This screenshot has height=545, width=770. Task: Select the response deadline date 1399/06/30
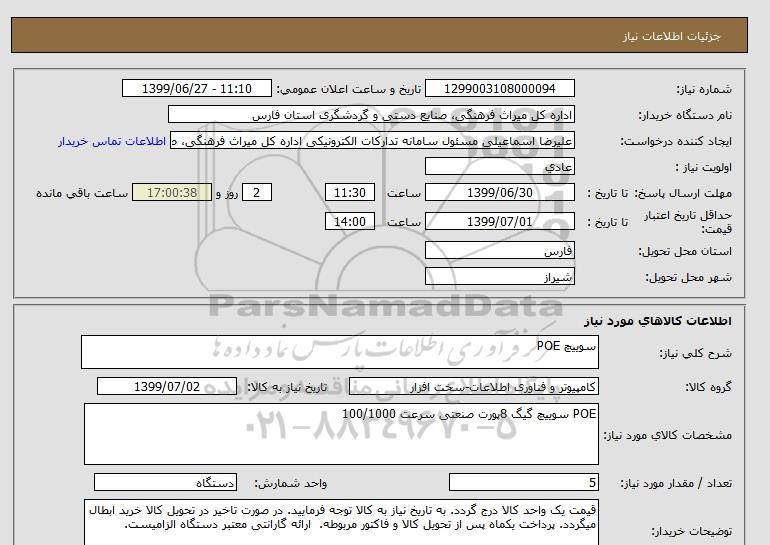[x=499, y=192]
